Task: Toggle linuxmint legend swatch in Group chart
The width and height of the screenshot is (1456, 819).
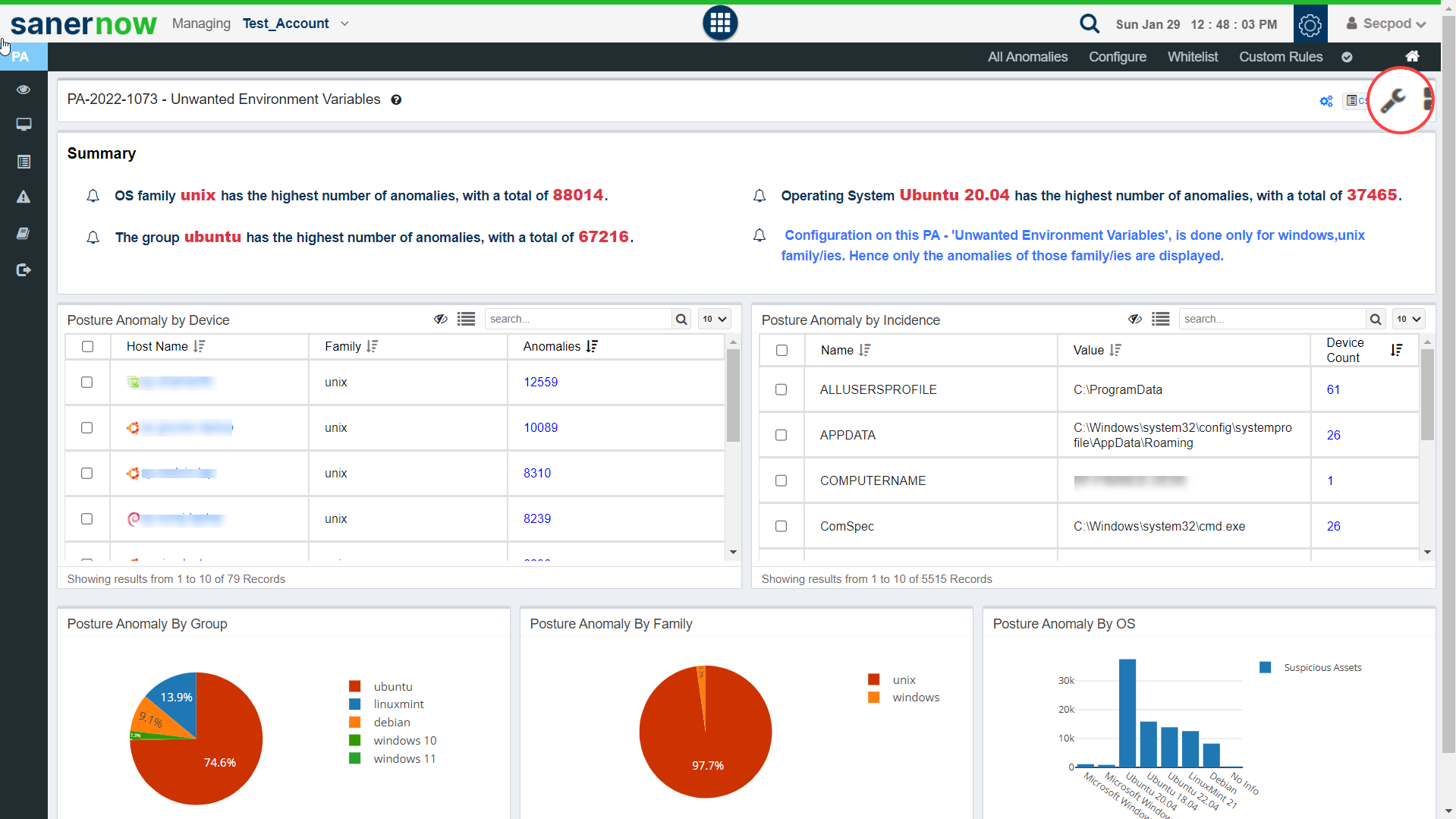Action: pos(354,704)
